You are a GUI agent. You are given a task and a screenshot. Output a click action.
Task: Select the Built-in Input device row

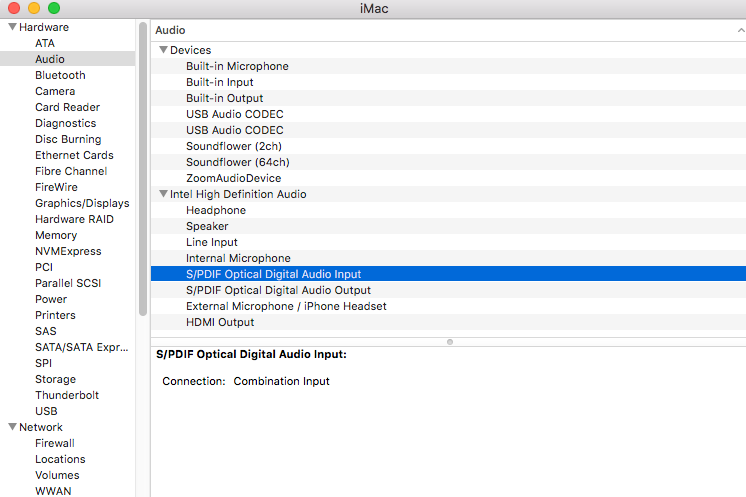pyautogui.click(x=448, y=82)
